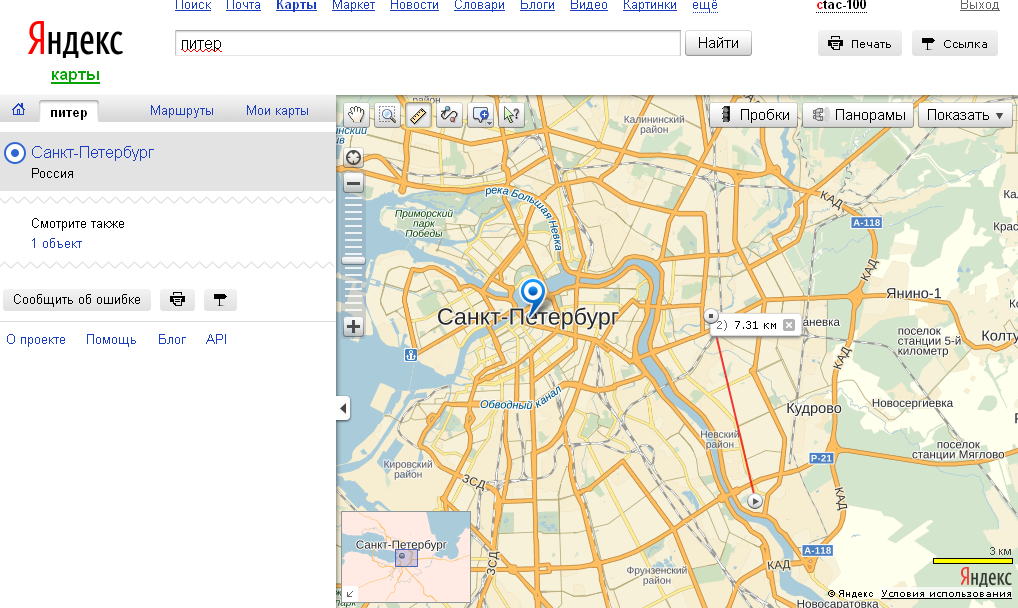The width and height of the screenshot is (1018, 608).
Task: Open Условия использования link
Action: point(946,594)
